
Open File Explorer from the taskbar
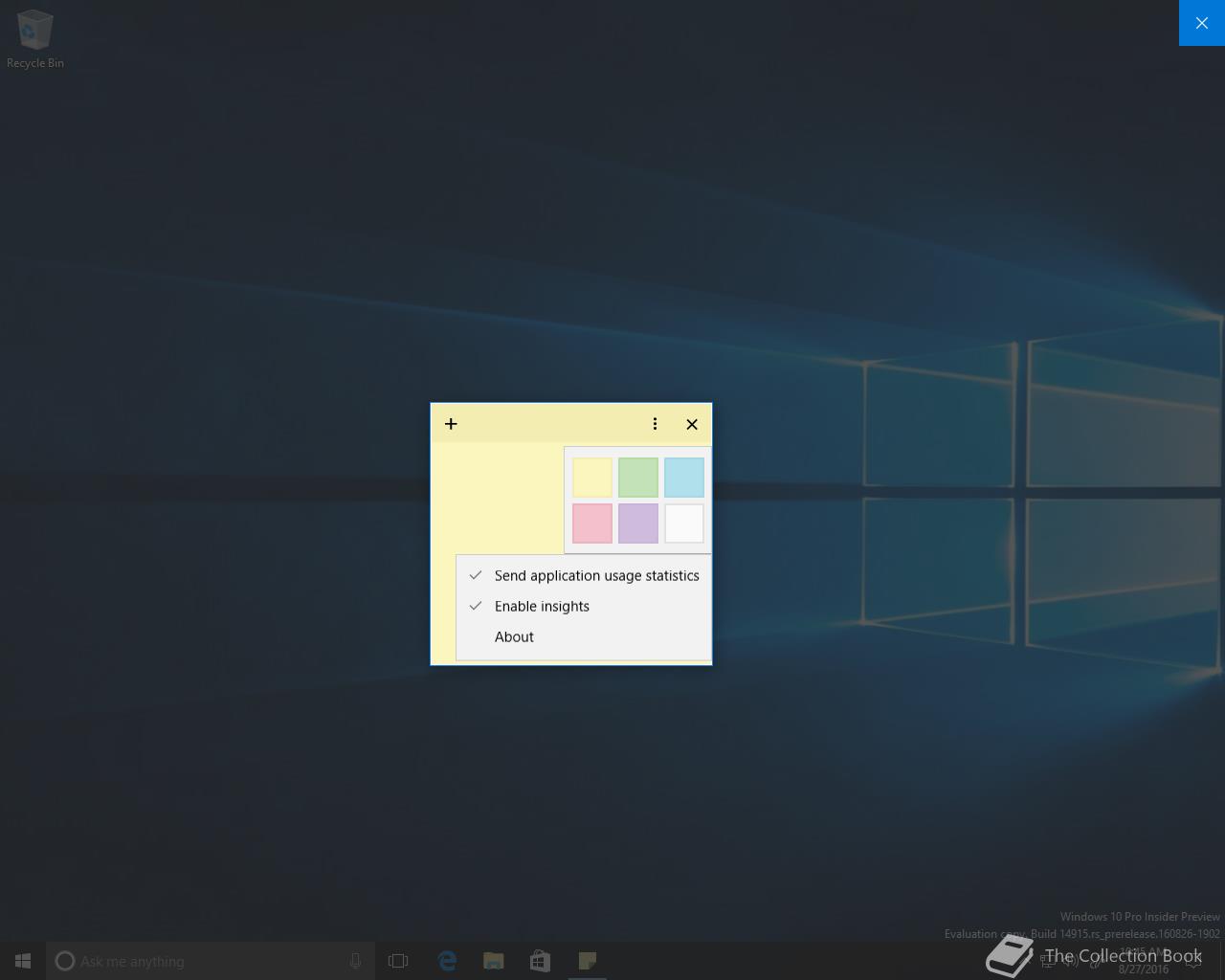click(494, 961)
